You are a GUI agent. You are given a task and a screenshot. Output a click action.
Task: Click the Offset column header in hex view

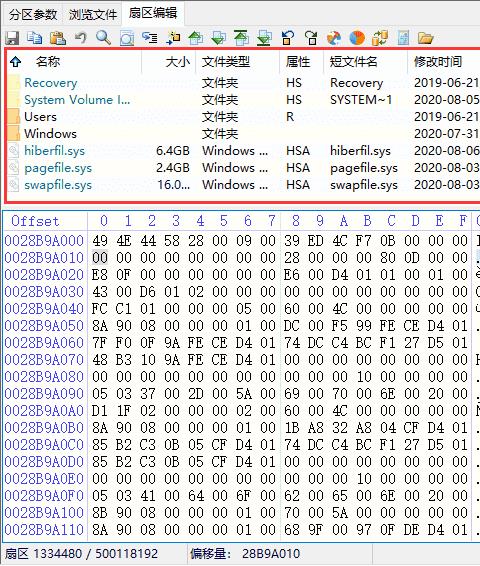tap(35, 221)
